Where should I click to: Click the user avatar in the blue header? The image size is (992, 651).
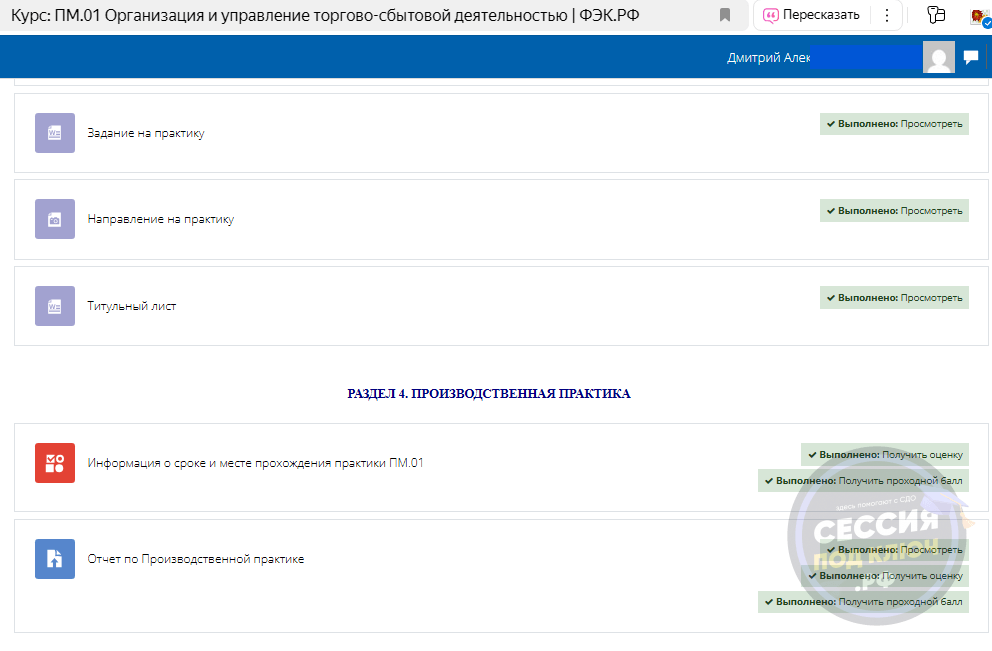coord(938,57)
